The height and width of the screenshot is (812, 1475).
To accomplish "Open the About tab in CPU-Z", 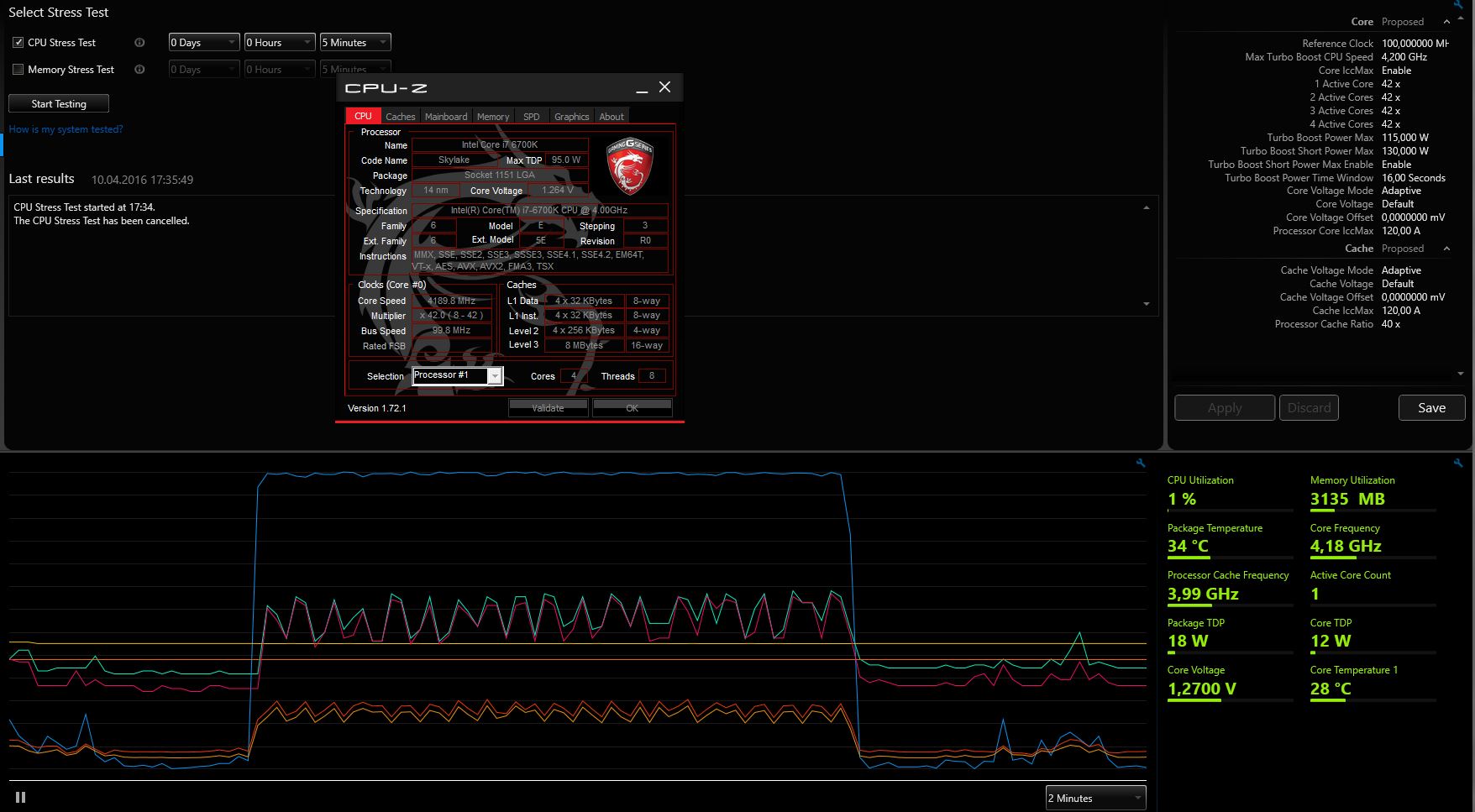I will [612, 117].
